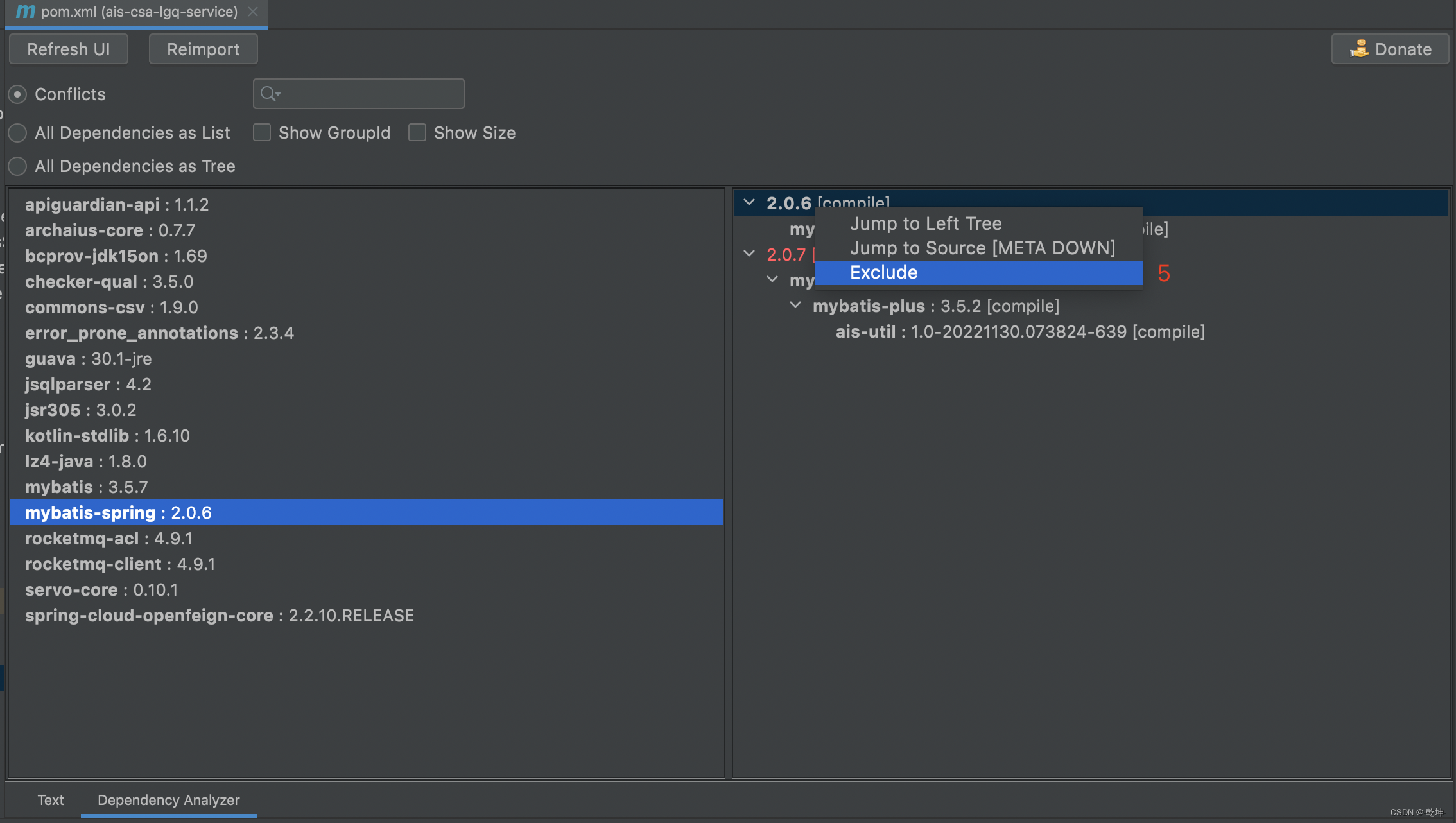Collapse the mybatis-plus 3.5.2 node
Screen dimensions: 1456x823
click(795, 305)
